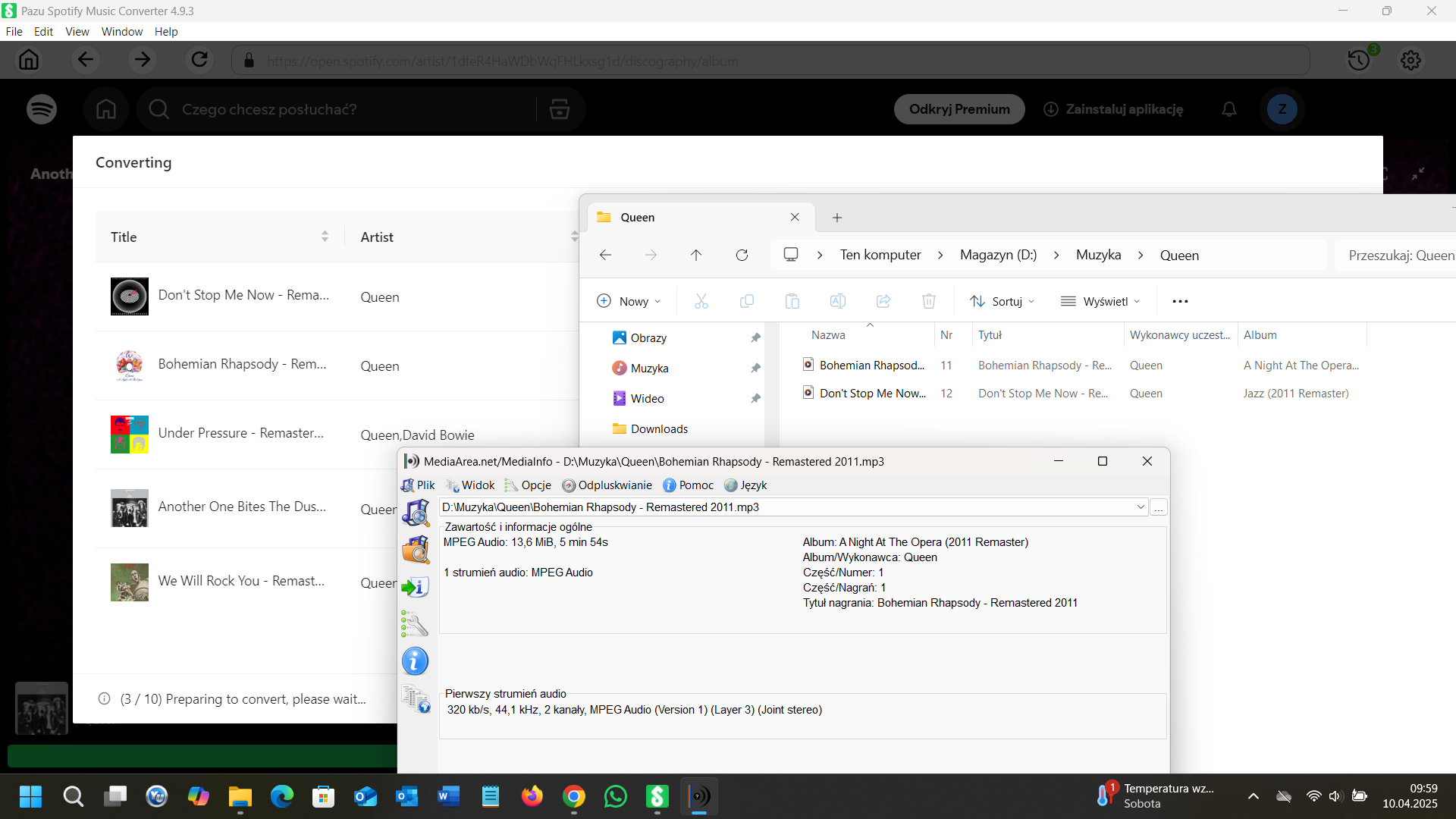Viewport: 1456px width, 819px height.
Task: Open the Widok menu in MediaInfo
Action: tap(470, 485)
